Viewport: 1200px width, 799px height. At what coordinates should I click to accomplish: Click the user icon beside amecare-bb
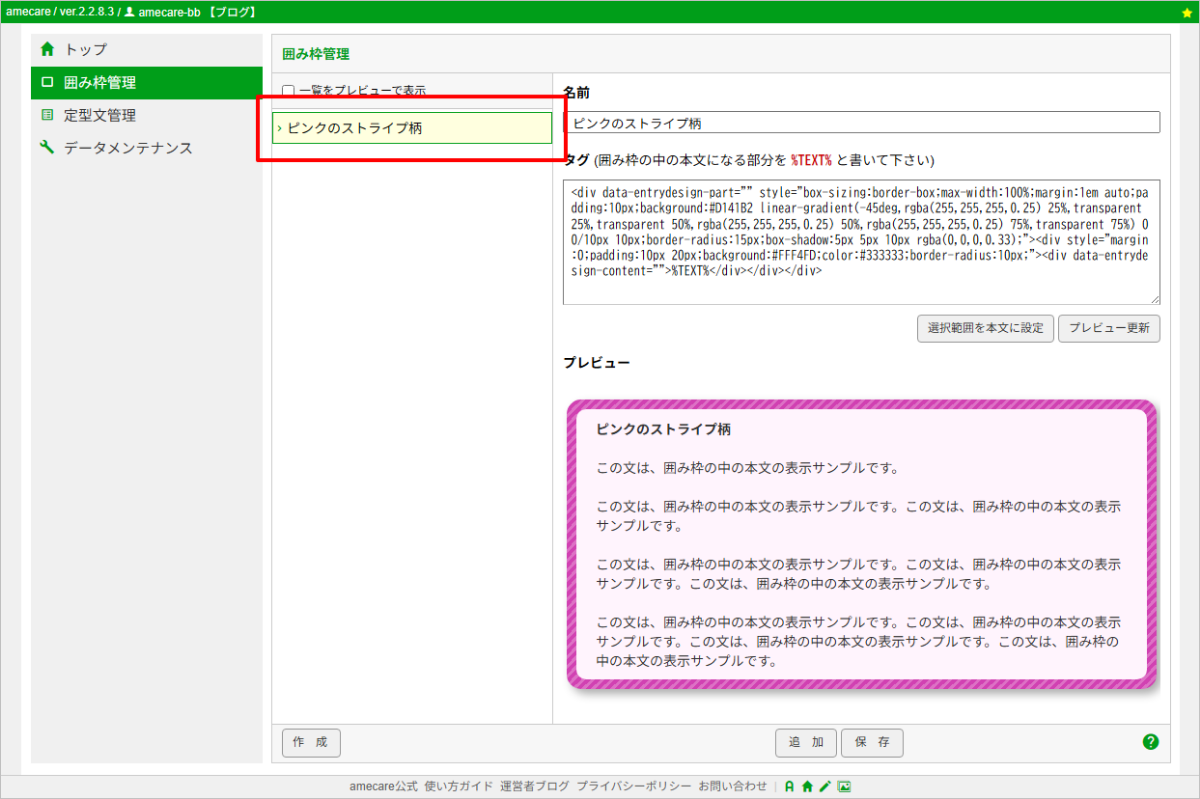[129, 12]
